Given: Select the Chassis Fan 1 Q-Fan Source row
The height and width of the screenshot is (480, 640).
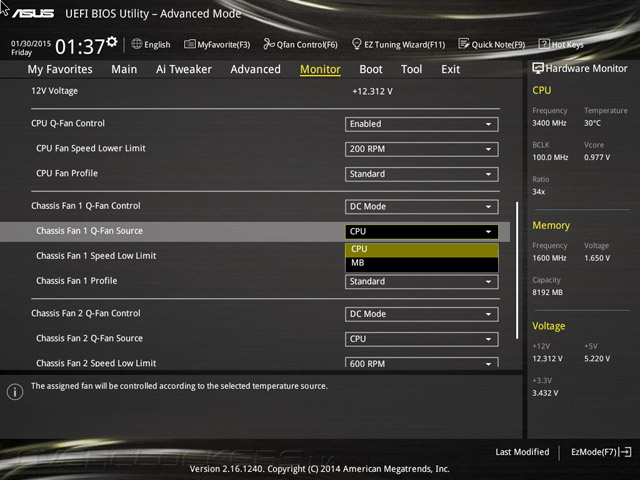Looking at the screenshot, I should [255, 231].
